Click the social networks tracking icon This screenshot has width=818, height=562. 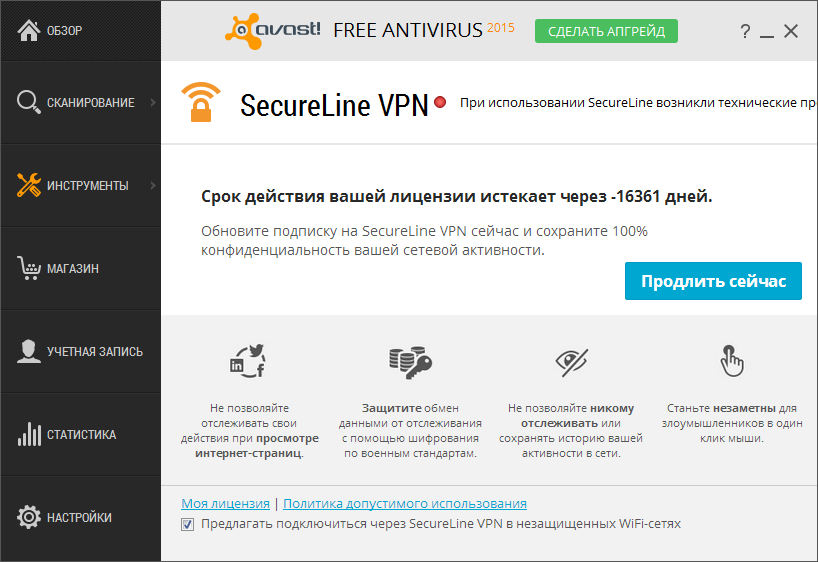[248, 361]
